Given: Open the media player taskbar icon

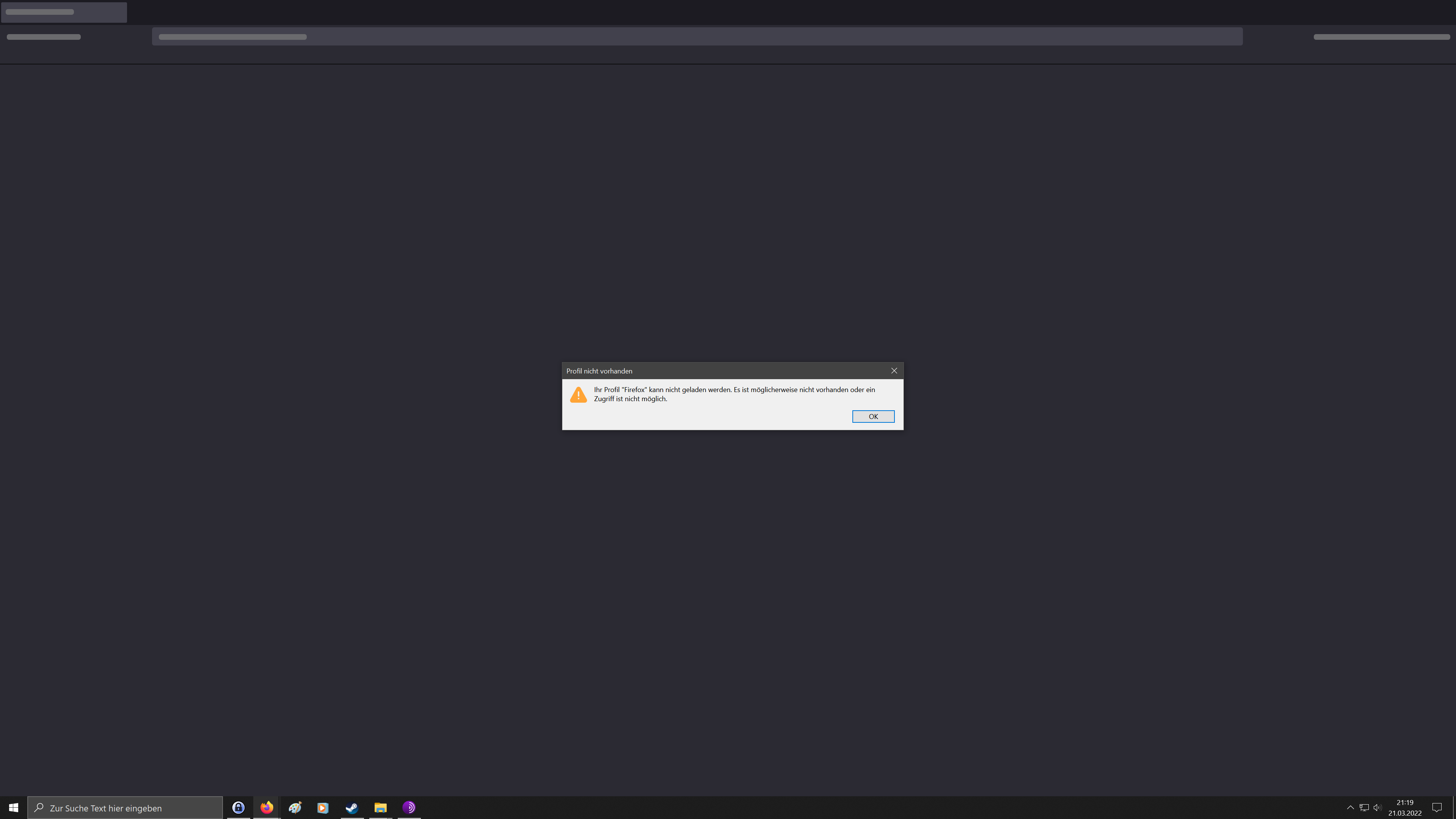Looking at the screenshot, I should tap(323, 808).
